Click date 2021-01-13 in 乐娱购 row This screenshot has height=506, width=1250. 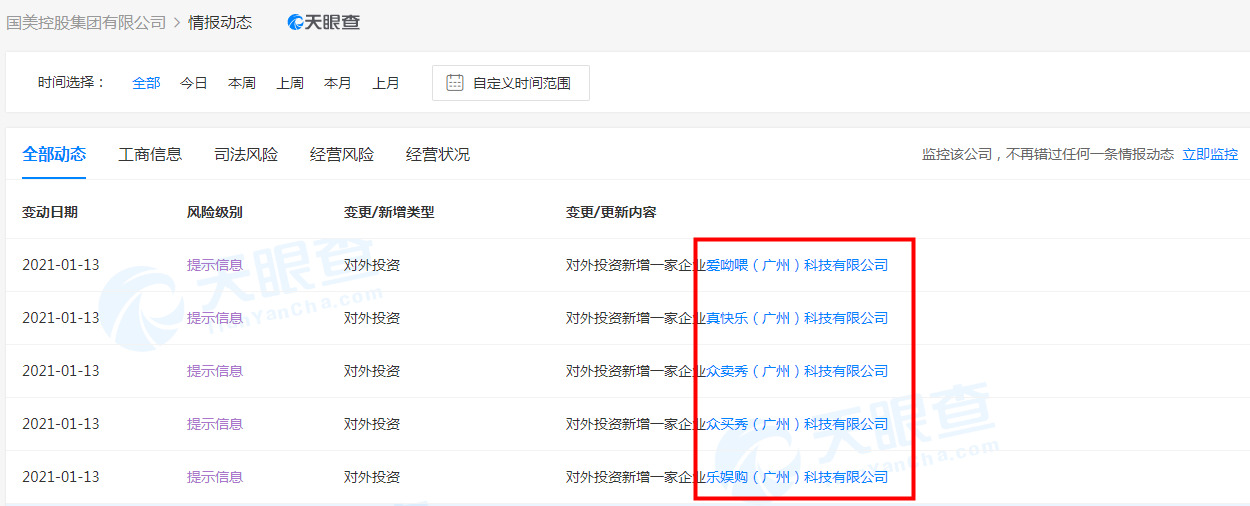[61, 477]
